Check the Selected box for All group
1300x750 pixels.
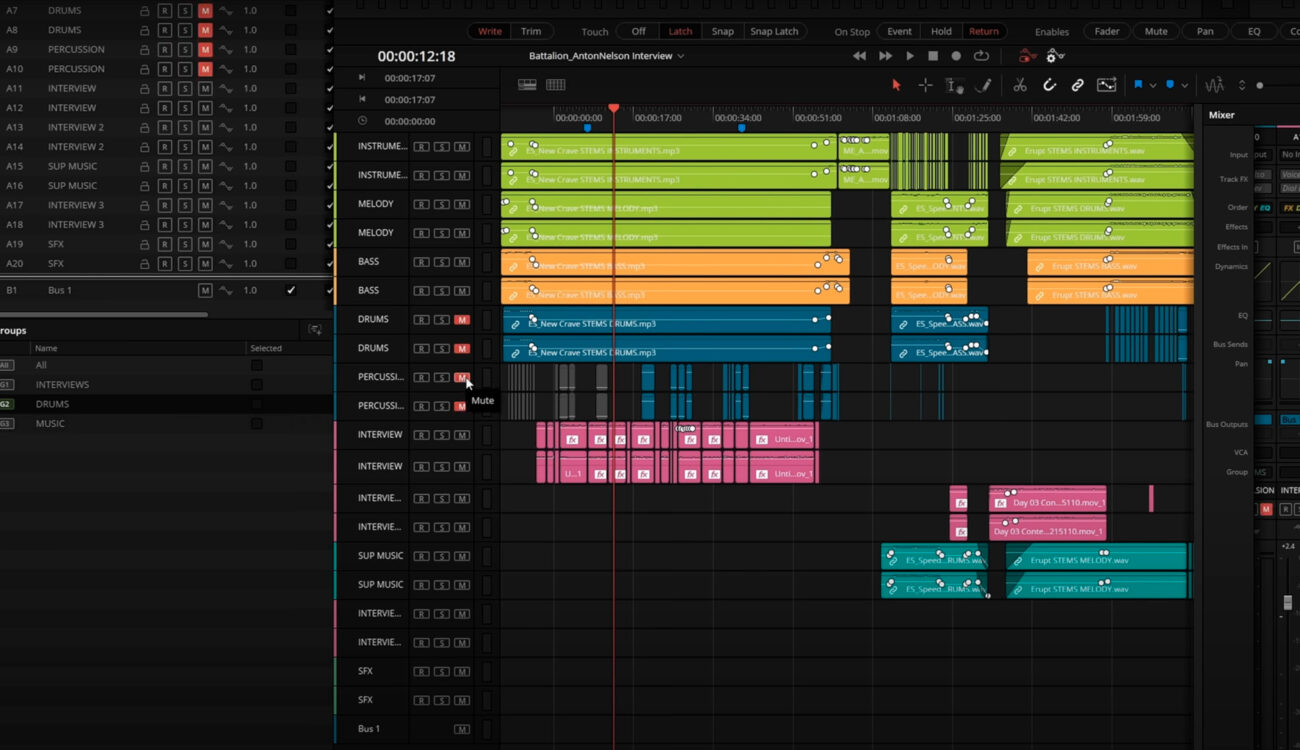coord(257,366)
